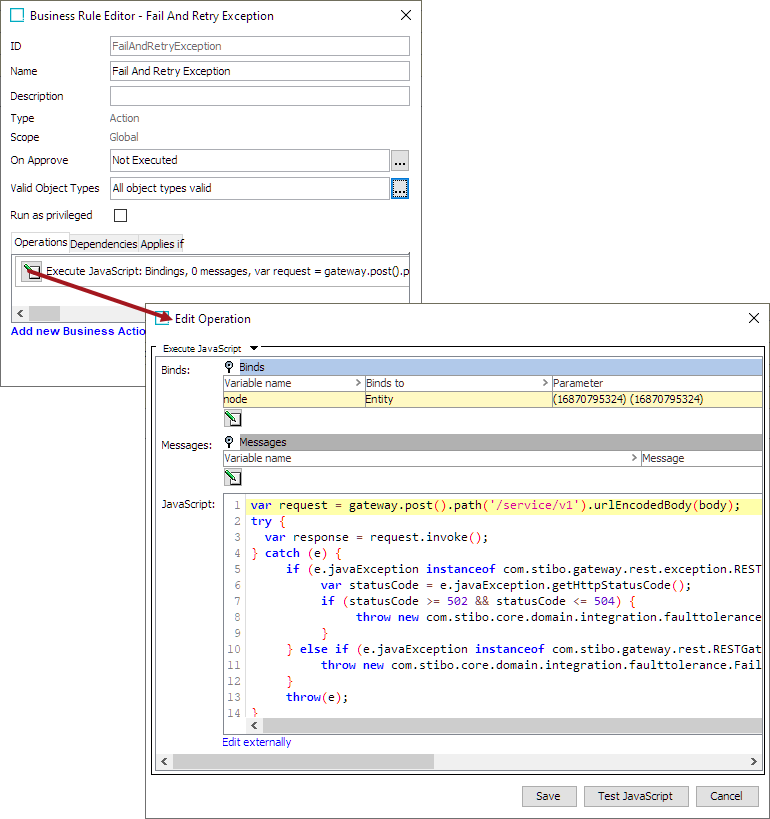The width and height of the screenshot is (770, 819).
Task: Click the Messages pin icon
Action: (x=229, y=442)
